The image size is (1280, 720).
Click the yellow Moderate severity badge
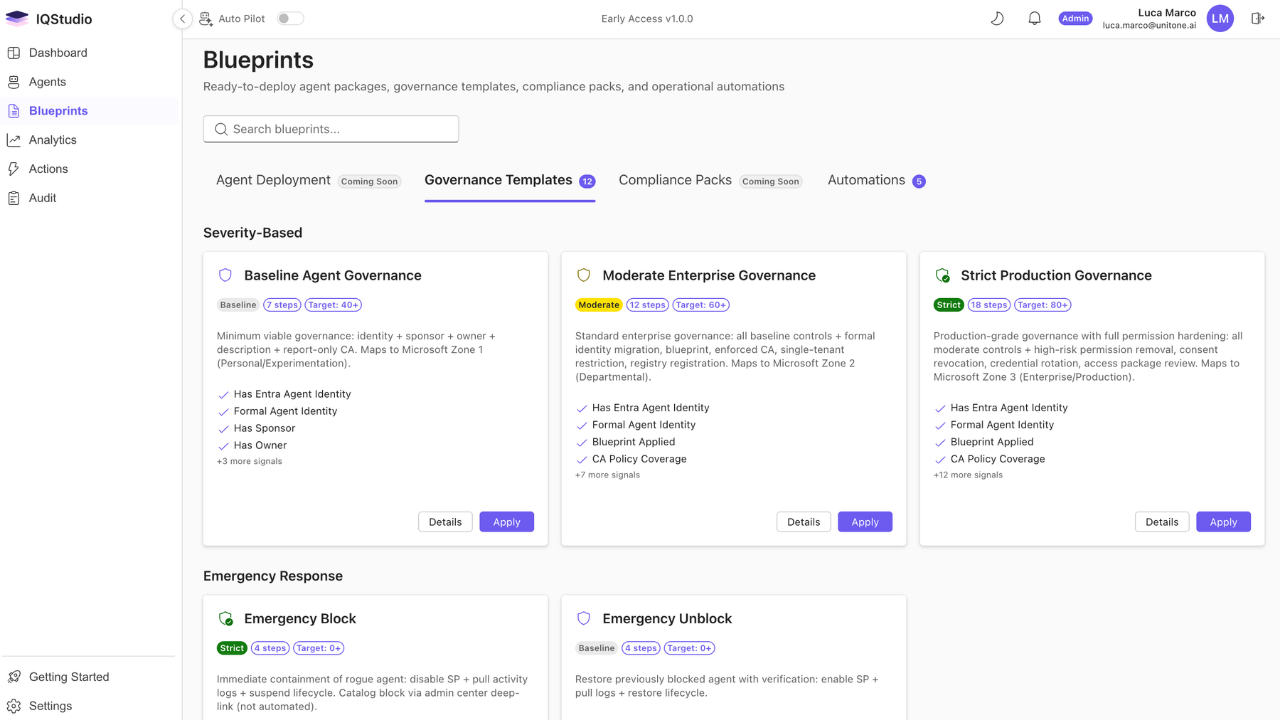click(x=599, y=305)
